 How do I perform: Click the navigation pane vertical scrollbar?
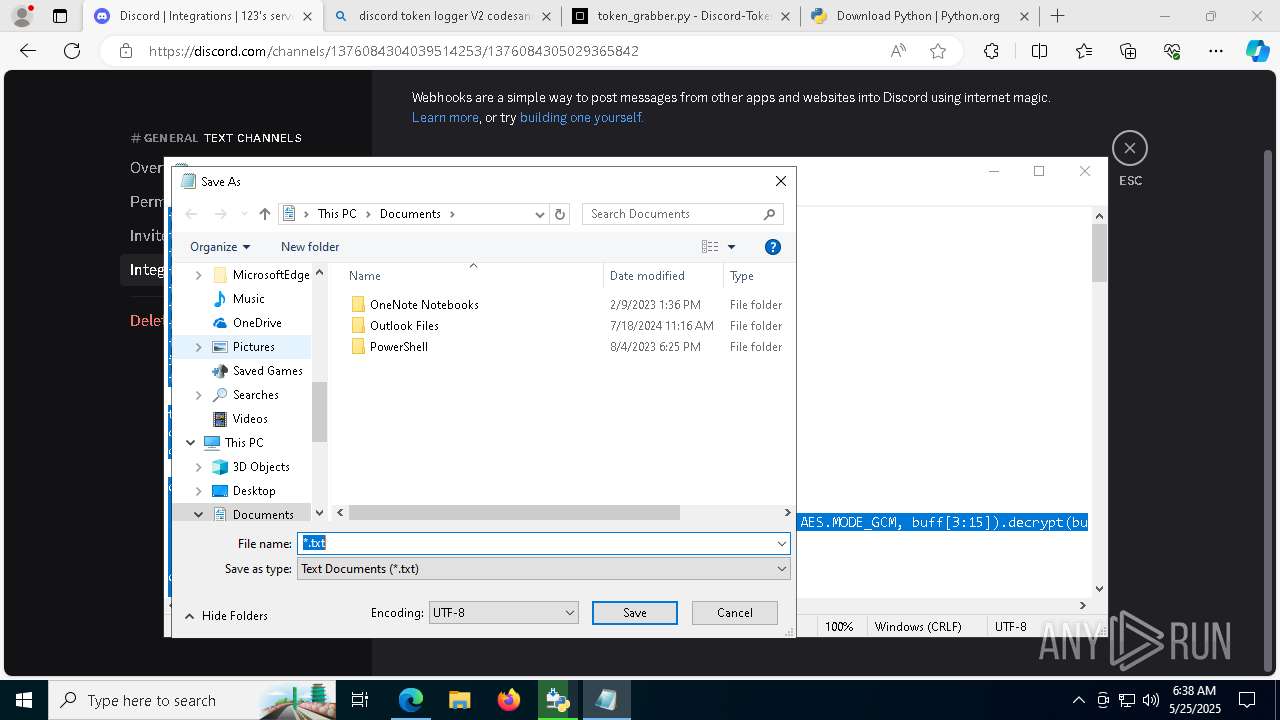320,412
